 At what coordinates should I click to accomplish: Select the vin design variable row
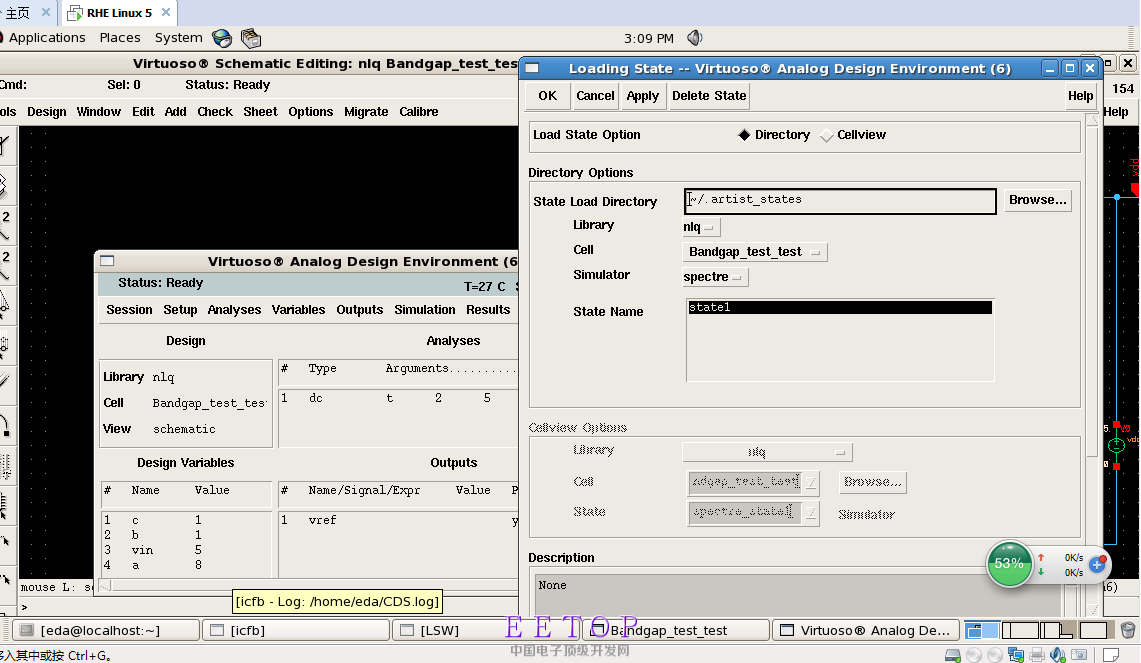pyautogui.click(x=186, y=550)
